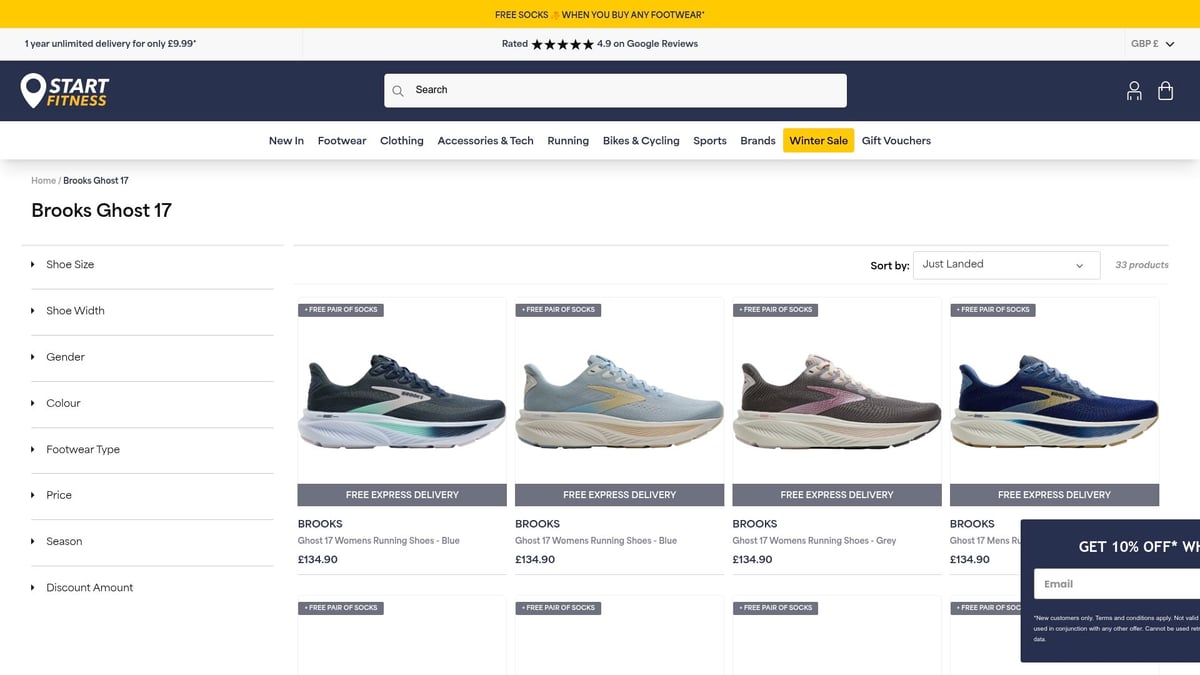The image size is (1200, 675).
Task: Click the Brooks Ghost 17 page heading
Action: click(x=101, y=210)
